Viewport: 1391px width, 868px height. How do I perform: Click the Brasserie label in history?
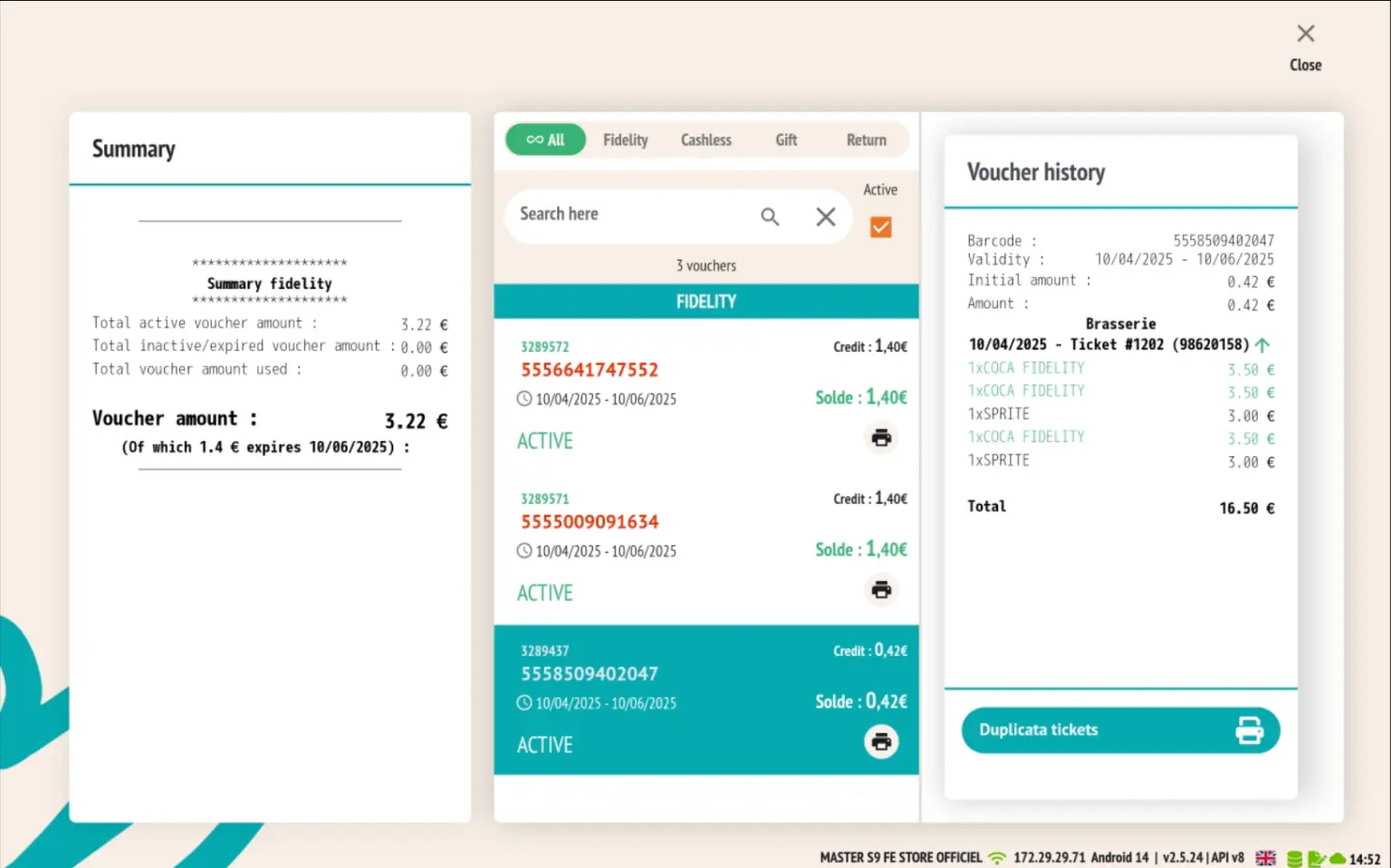pos(1121,324)
